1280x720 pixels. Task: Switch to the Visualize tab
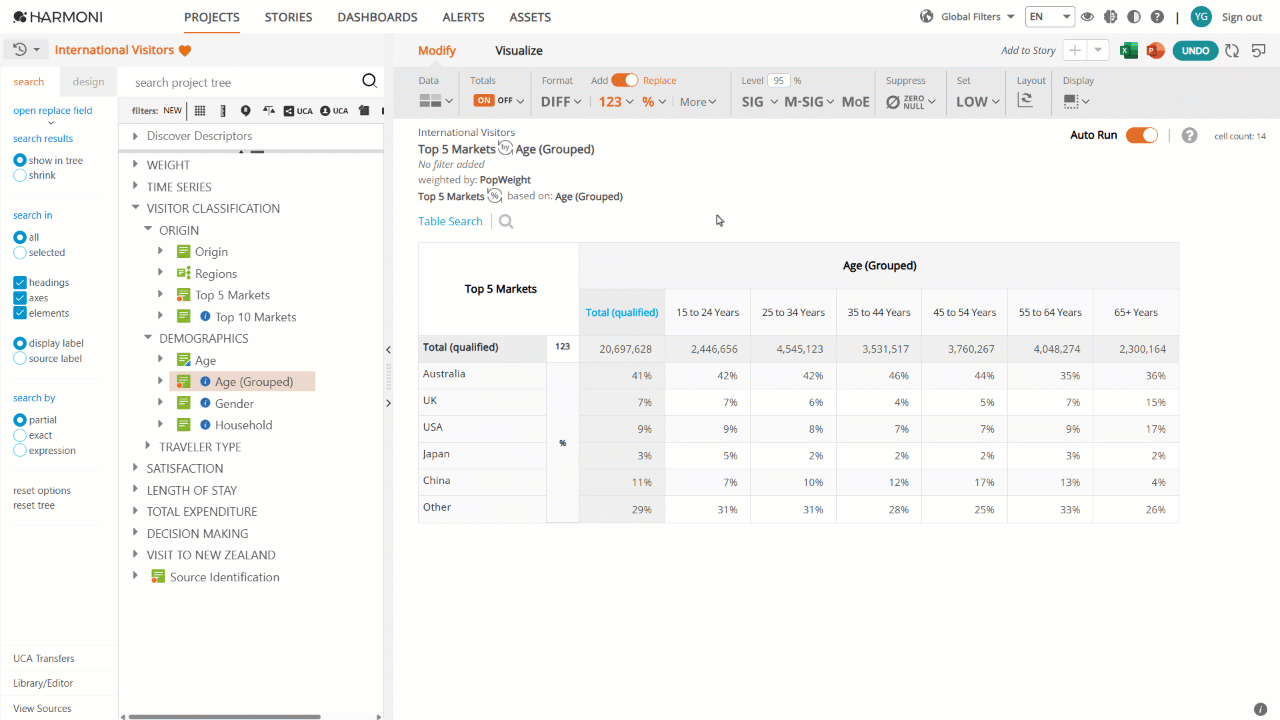[x=519, y=51]
